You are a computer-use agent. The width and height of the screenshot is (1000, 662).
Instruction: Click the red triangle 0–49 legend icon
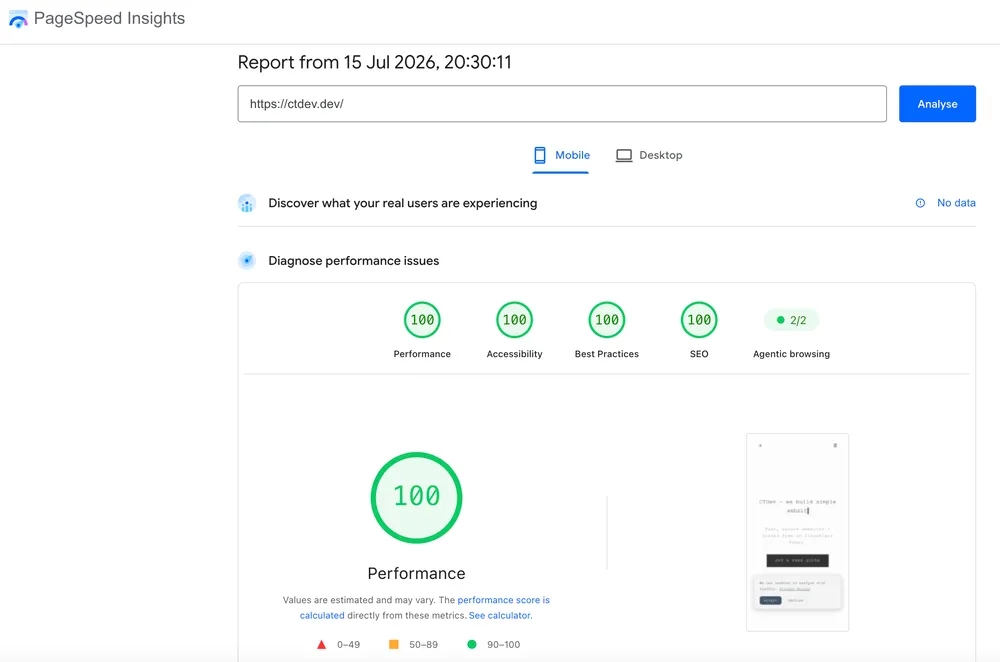pos(321,645)
